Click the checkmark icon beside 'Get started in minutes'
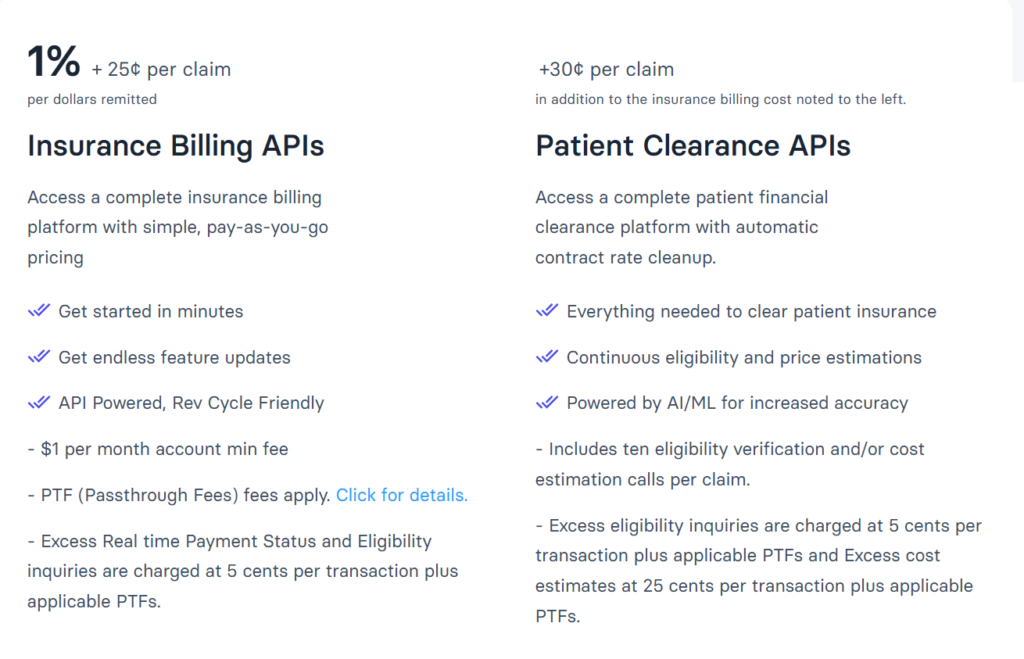Viewport: 1024px width, 659px height. click(x=39, y=311)
